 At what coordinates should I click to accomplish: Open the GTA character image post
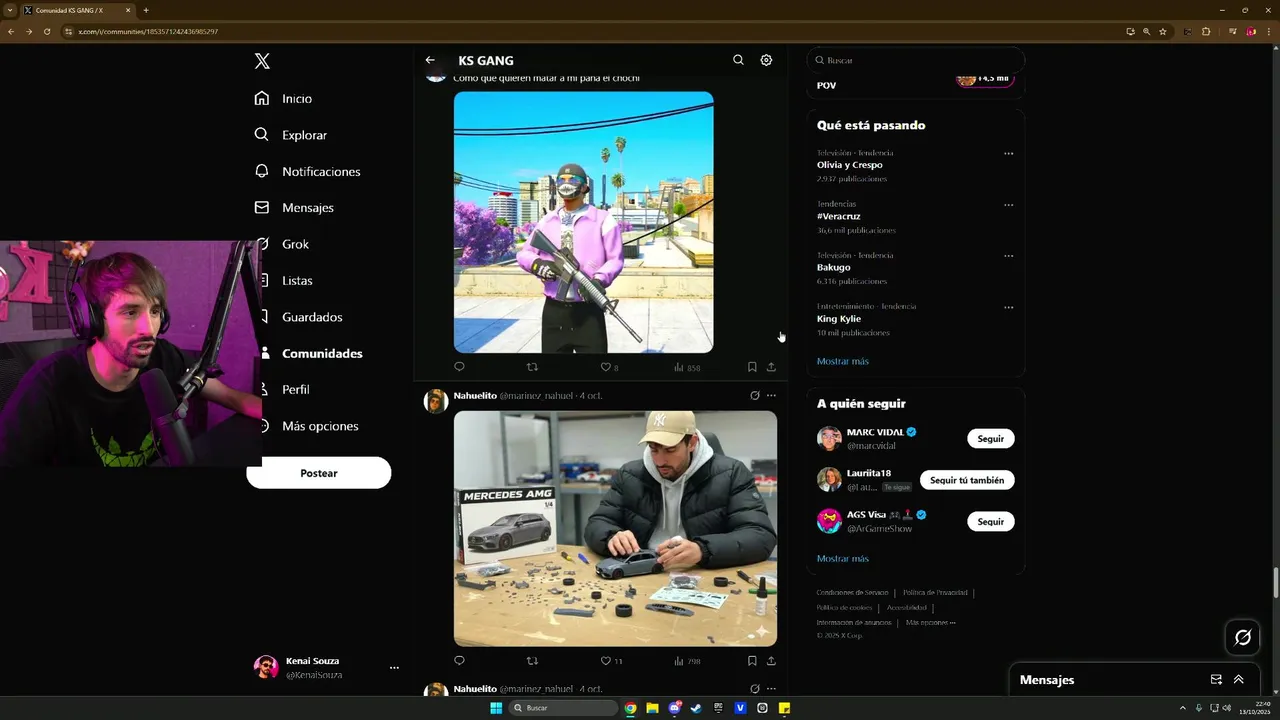[584, 222]
